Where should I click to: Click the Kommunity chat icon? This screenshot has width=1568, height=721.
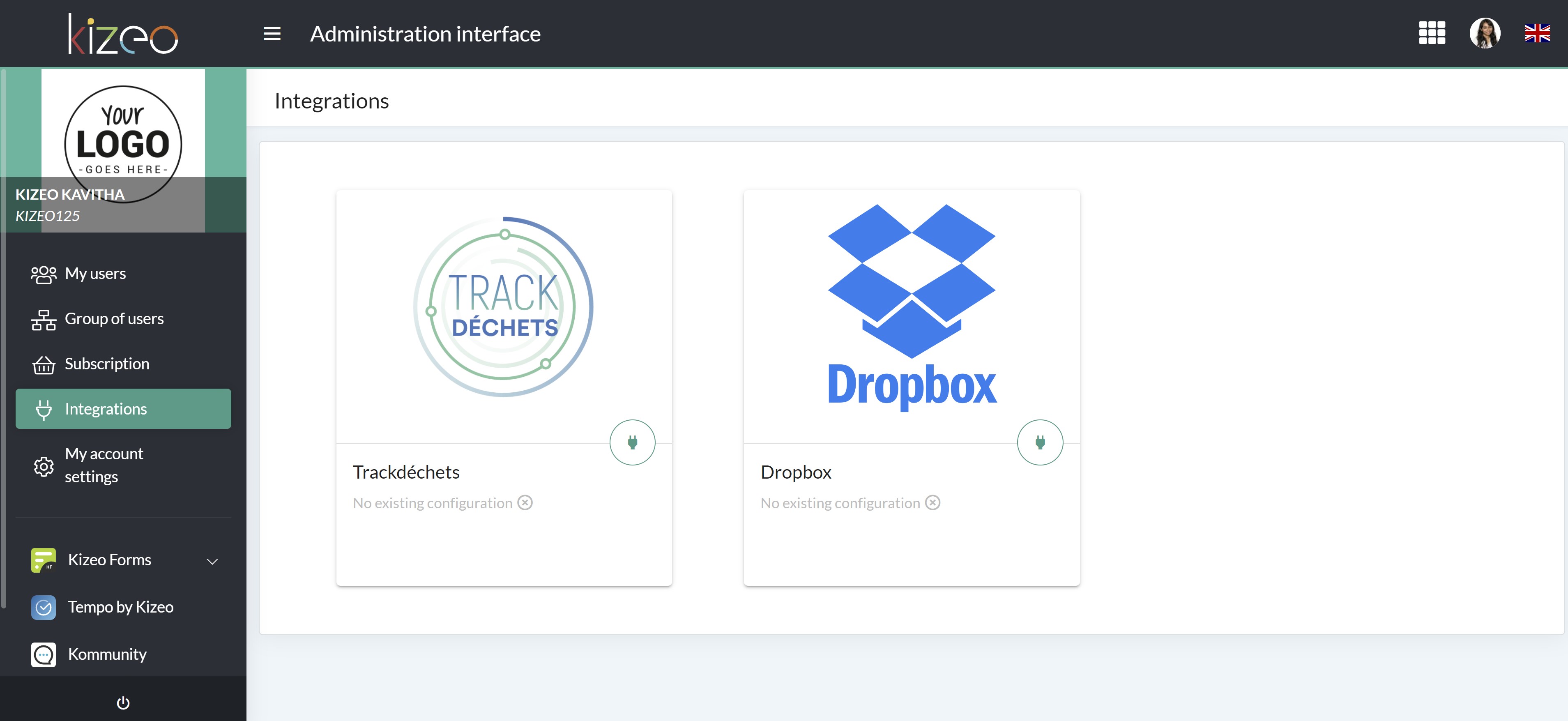tap(43, 654)
